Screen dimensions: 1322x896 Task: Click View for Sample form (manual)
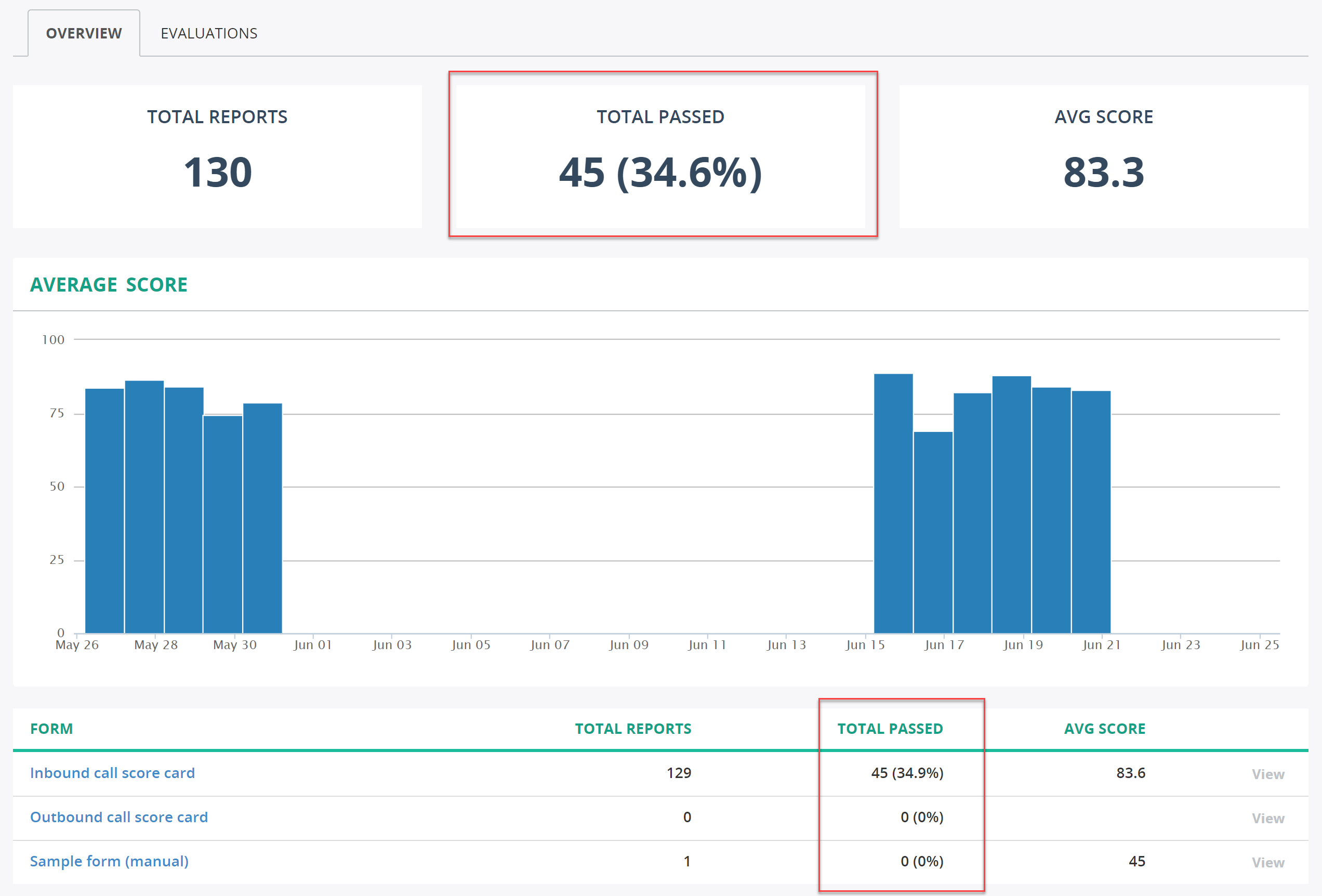click(1267, 862)
